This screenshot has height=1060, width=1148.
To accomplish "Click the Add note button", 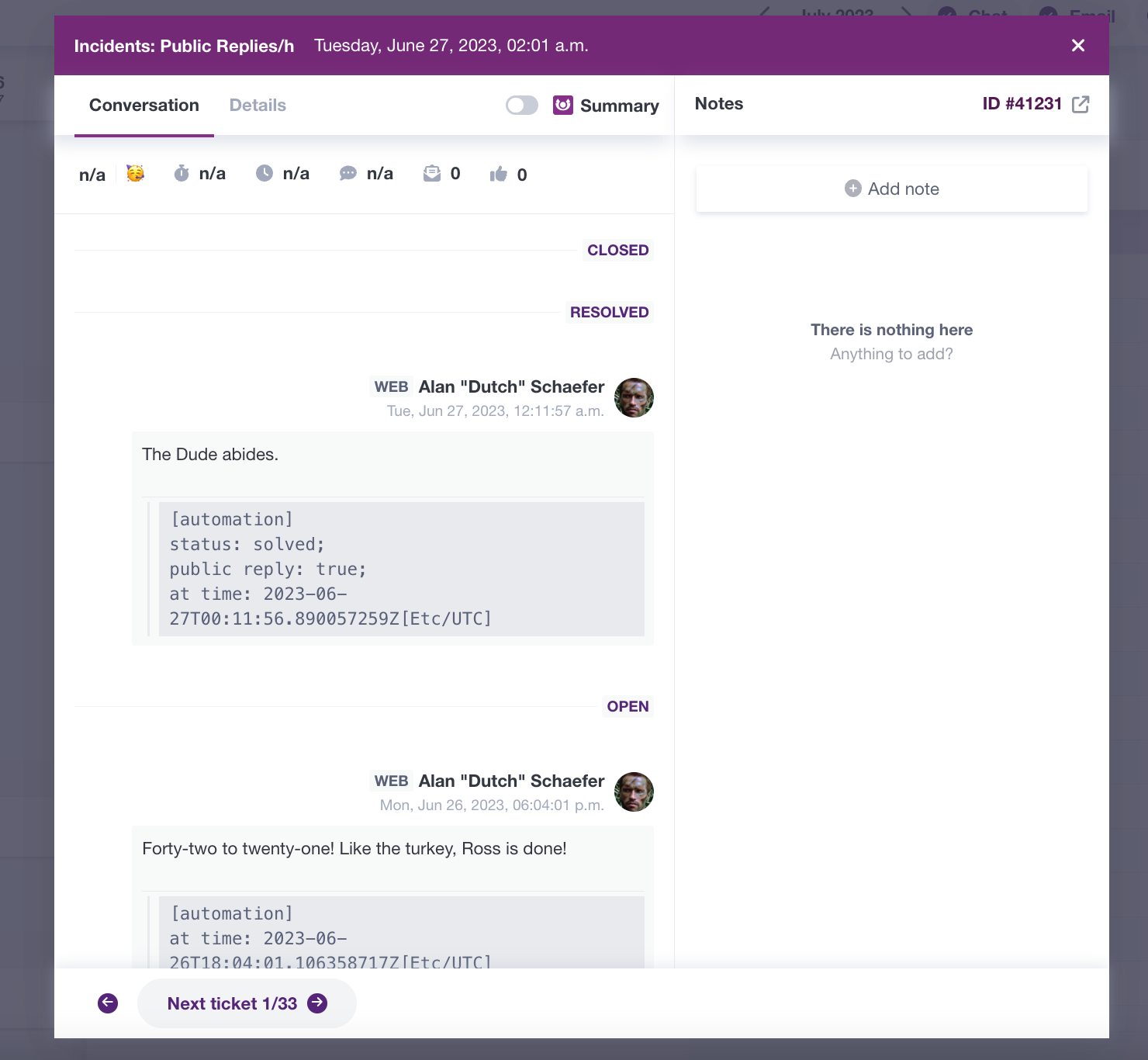I will click(892, 189).
